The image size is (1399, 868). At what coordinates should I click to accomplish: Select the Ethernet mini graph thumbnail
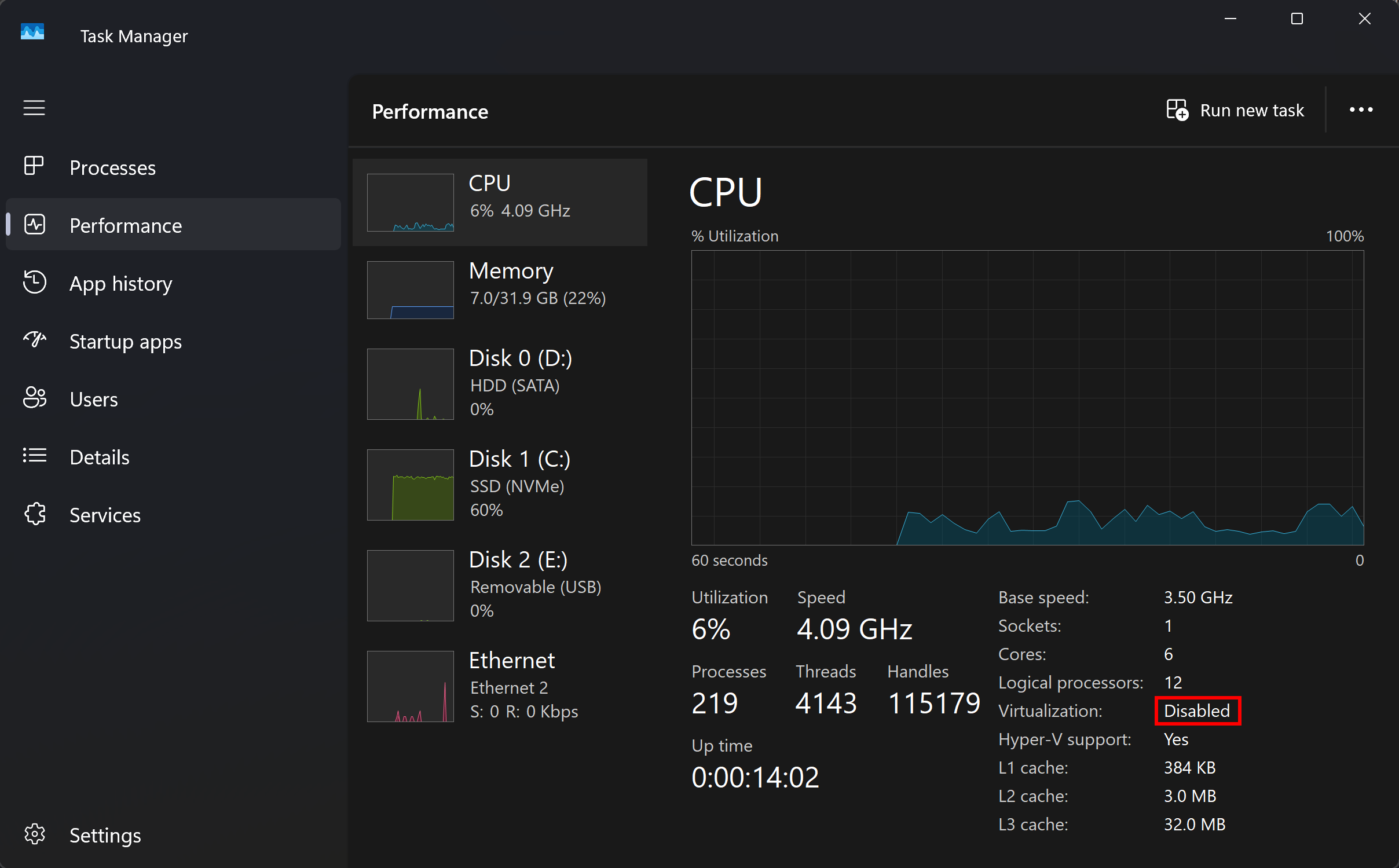coord(411,686)
